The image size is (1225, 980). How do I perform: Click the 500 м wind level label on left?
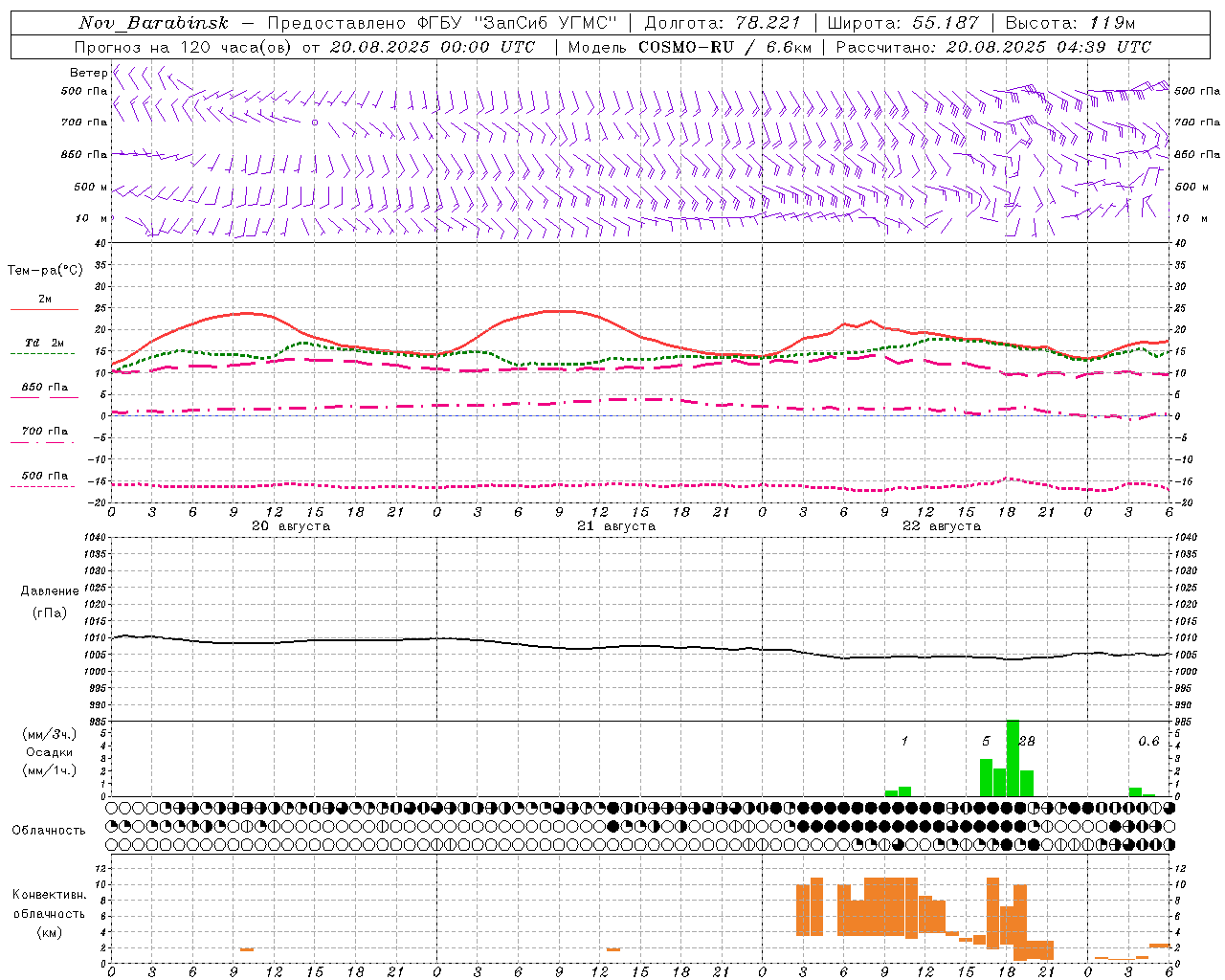click(x=92, y=188)
